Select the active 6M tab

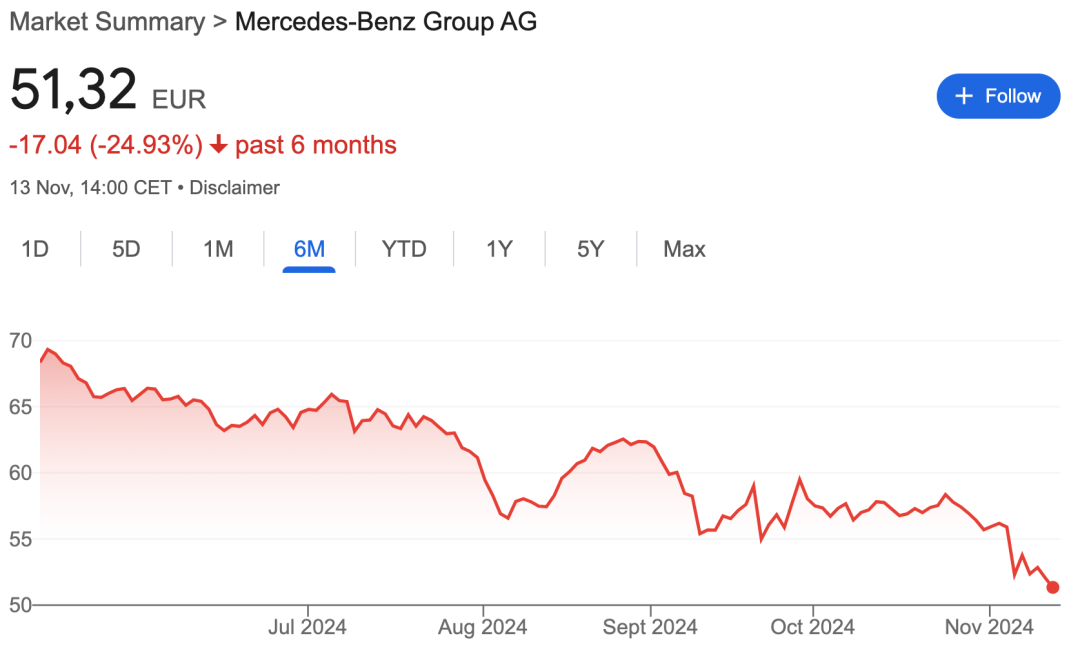[309, 249]
